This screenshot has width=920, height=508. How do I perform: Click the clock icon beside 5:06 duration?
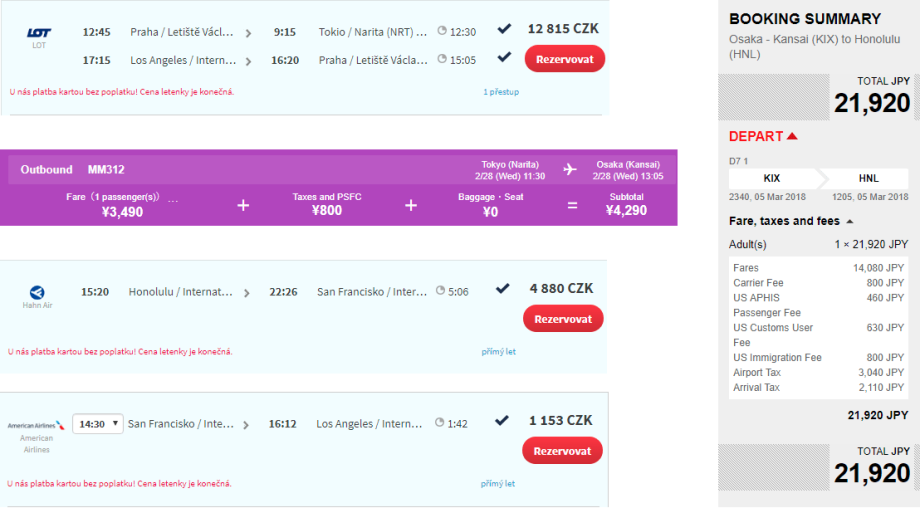tap(441, 291)
